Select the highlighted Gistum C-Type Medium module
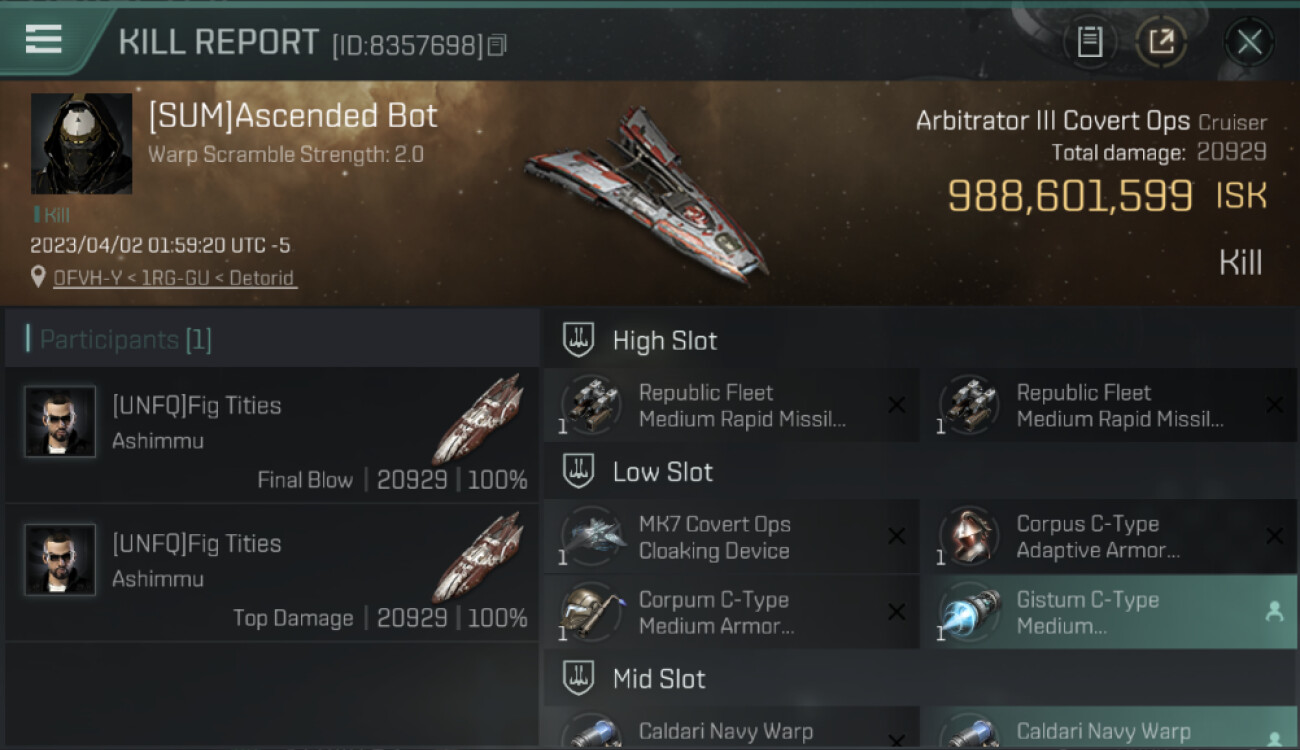The width and height of the screenshot is (1300, 750). pos(1109,612)
